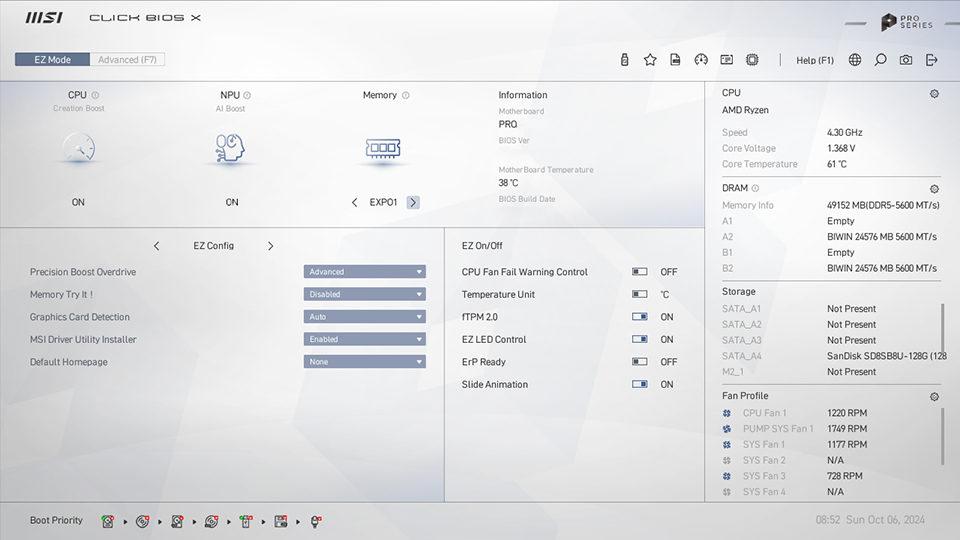
Task: Click the USB flash drive icon
Action: click(x=625, y=60)
